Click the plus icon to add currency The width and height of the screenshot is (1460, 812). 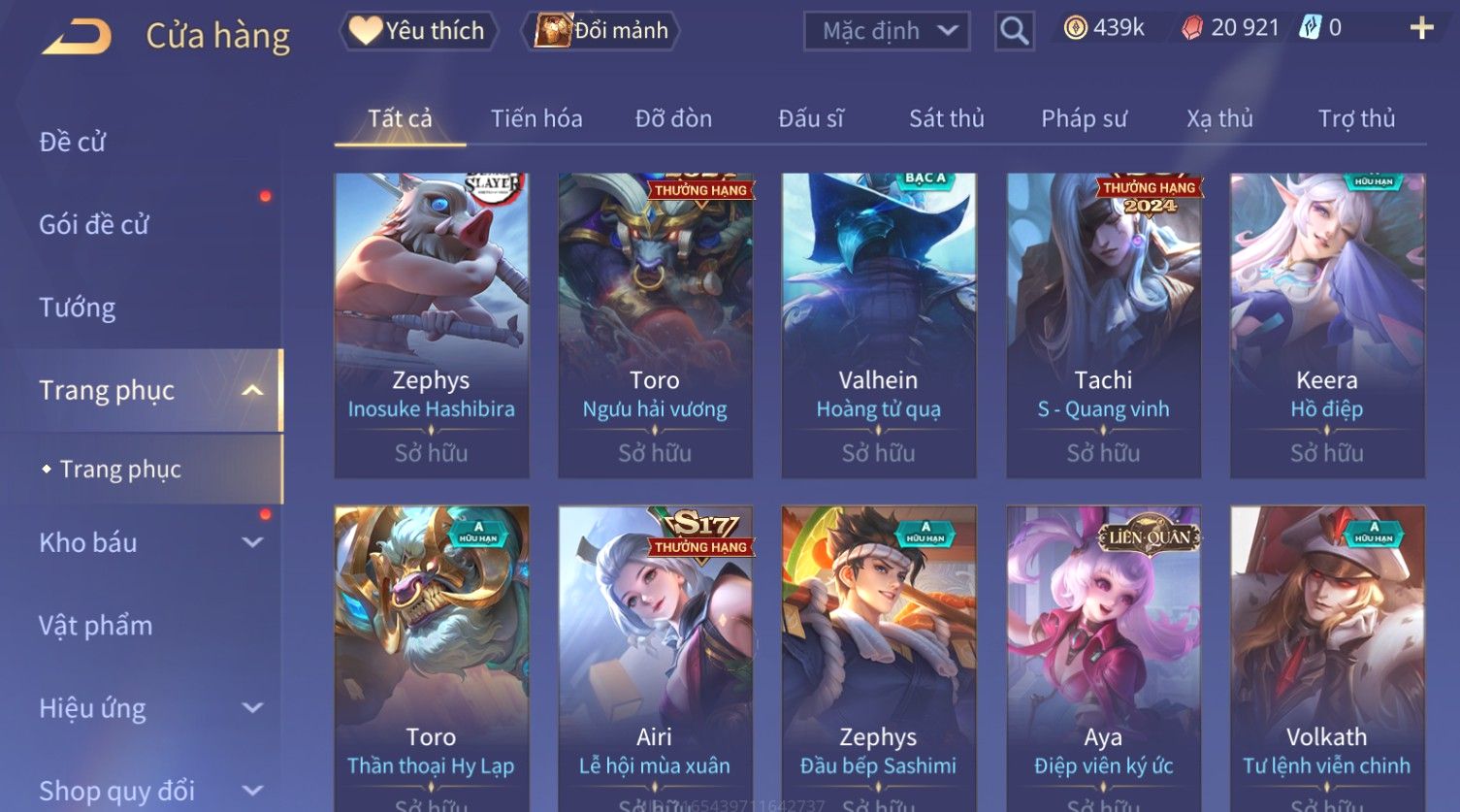pos(1421,28)
